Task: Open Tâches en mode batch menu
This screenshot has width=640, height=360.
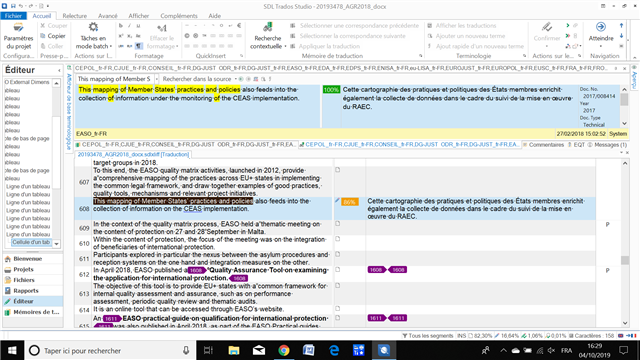Action: pos(93,36)
